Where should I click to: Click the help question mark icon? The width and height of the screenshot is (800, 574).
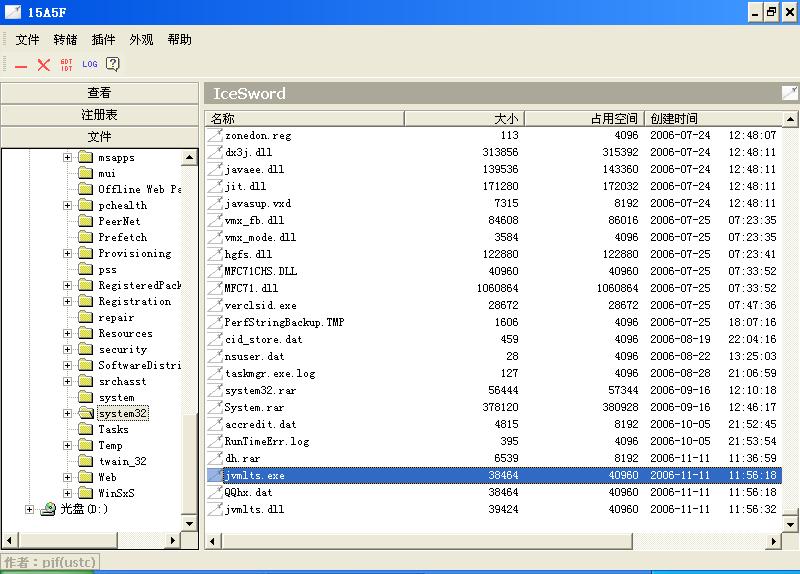click(x=113, y=65)
